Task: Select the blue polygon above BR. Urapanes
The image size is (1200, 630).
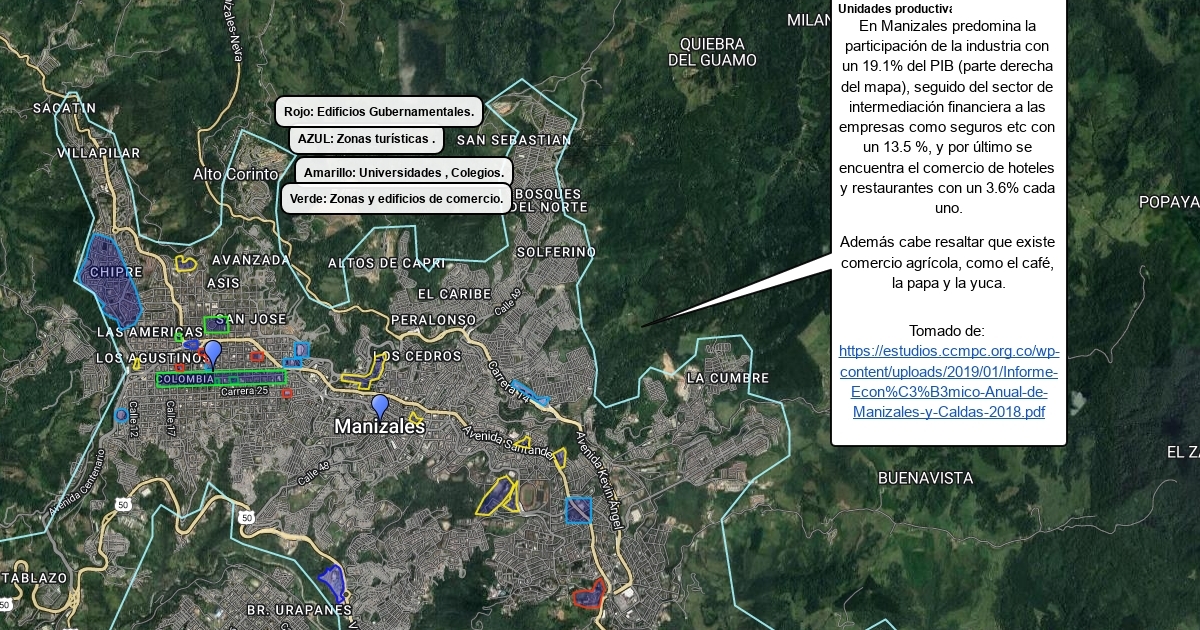Action: (331, 583)
